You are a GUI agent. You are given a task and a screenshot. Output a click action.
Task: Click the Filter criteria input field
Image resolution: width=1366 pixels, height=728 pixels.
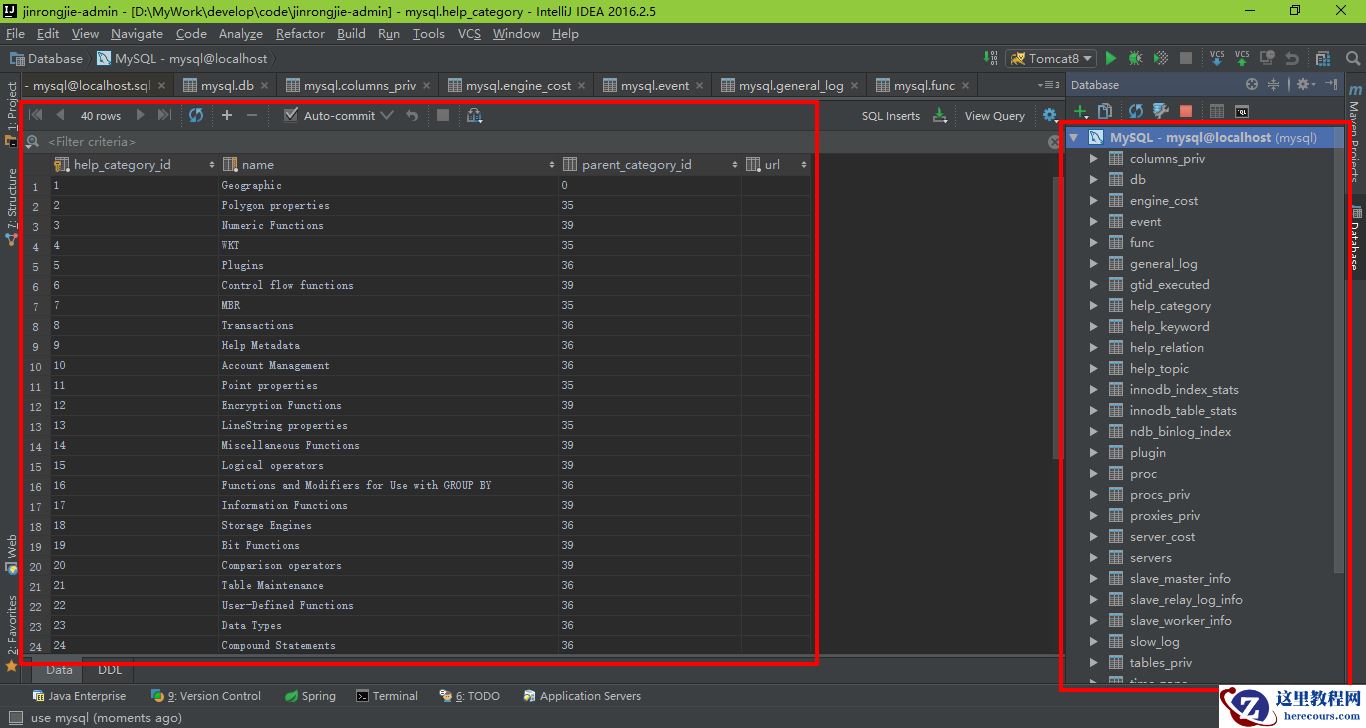click(300, 142)
